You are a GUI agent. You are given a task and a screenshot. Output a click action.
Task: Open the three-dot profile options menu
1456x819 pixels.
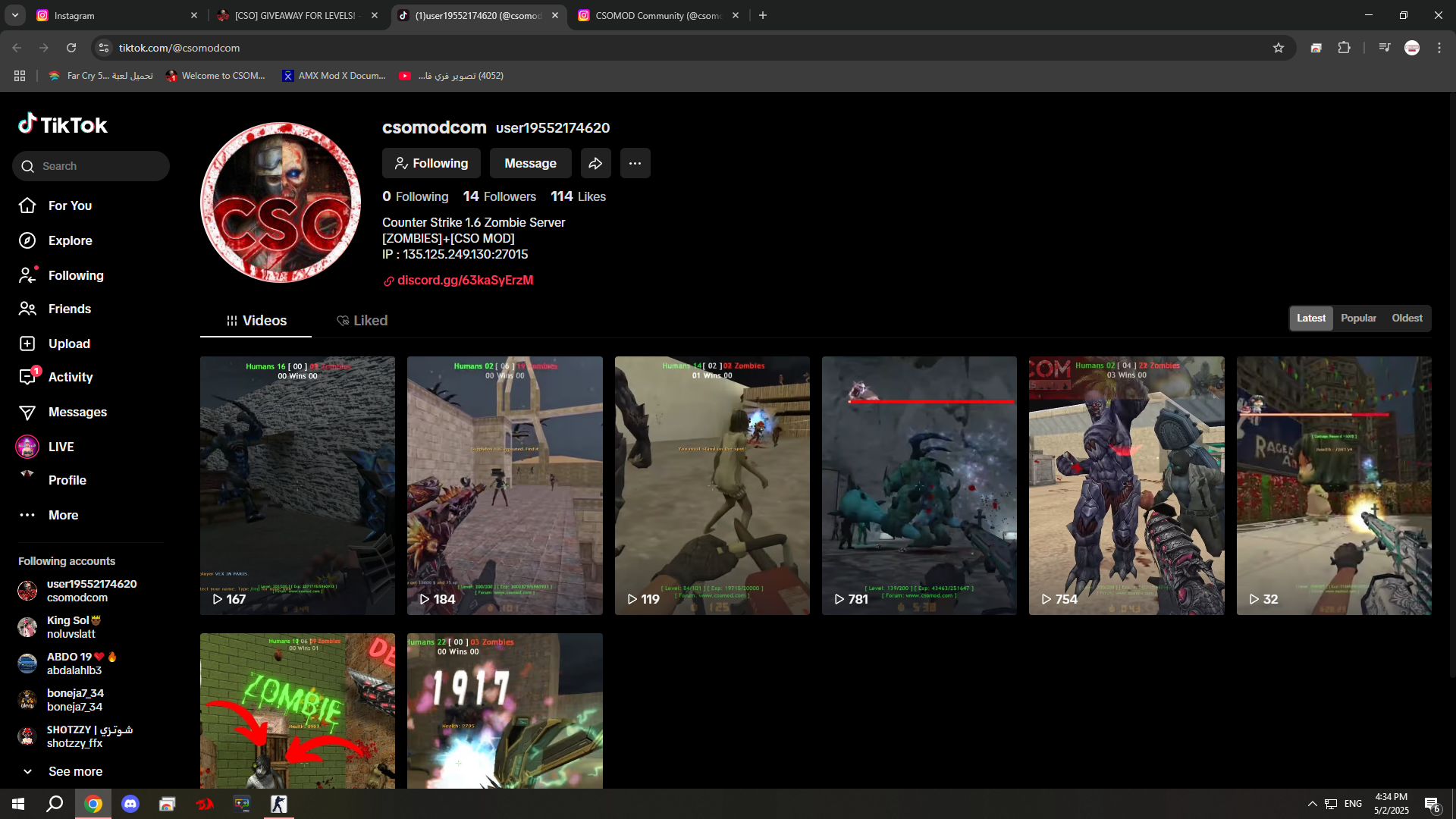coord(635,163)
